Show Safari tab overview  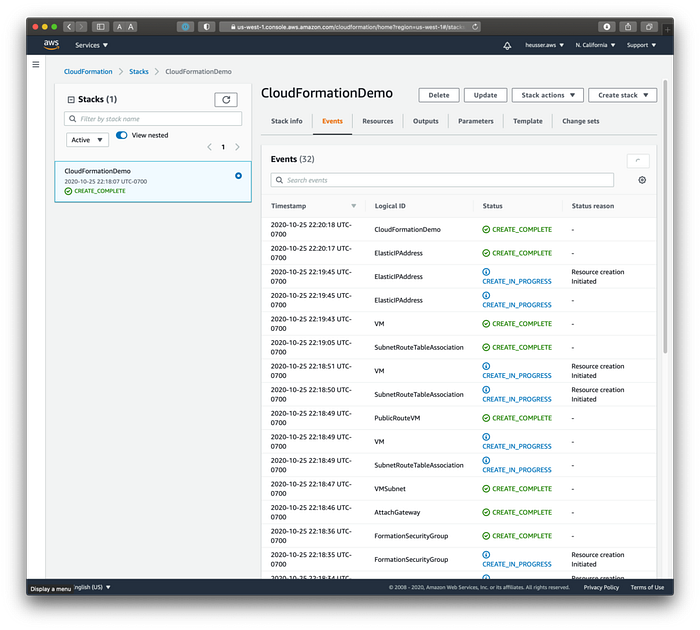649,27
